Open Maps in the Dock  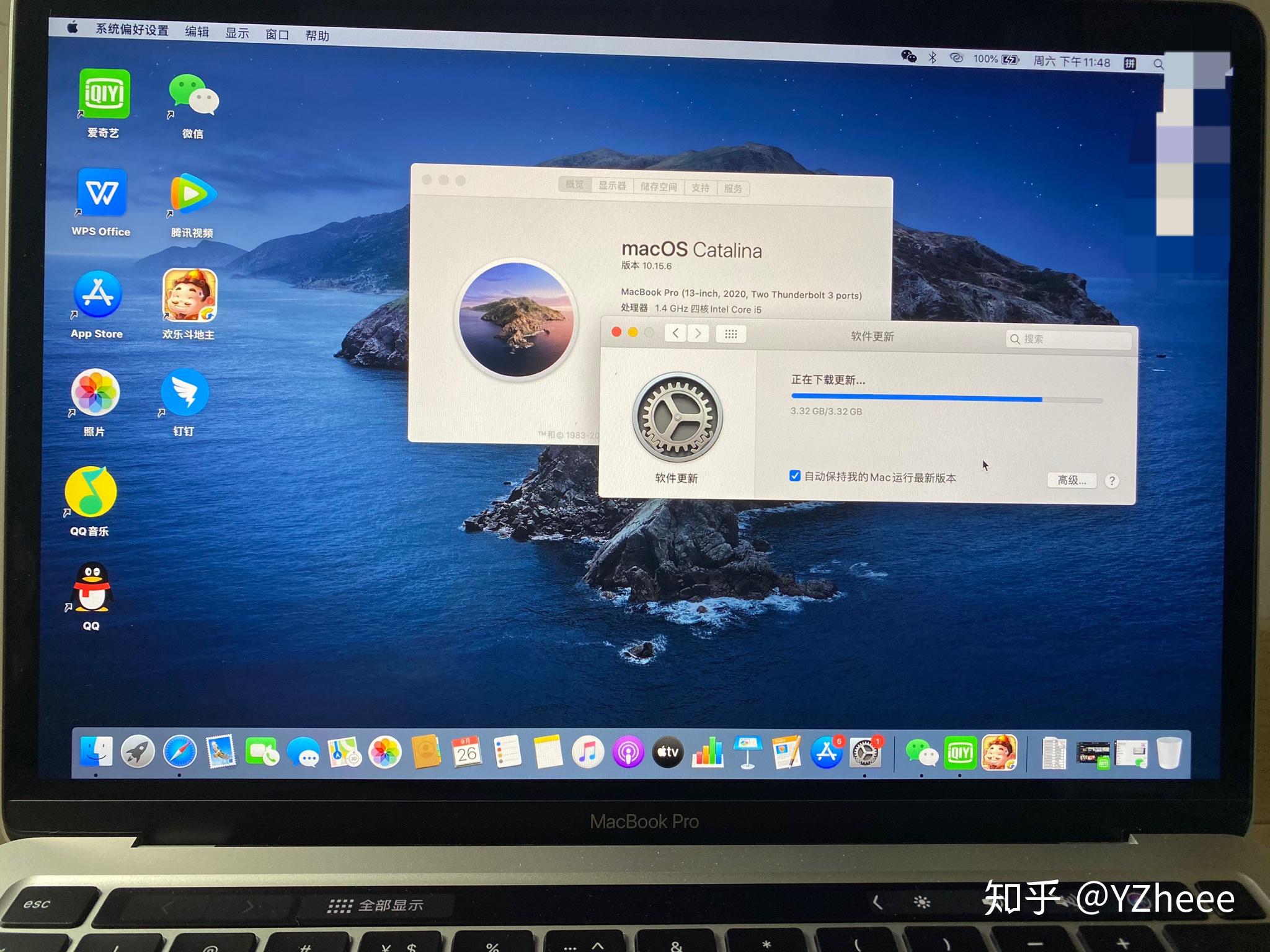pyautogui.click(x=344, y=753)
